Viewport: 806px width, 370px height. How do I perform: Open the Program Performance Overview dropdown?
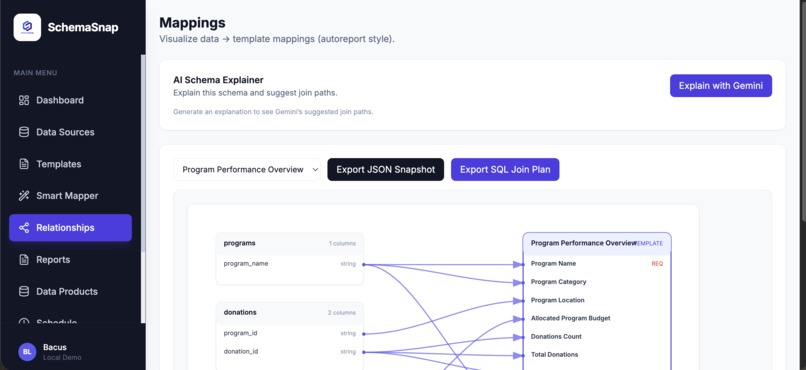[x=247, y=170]
